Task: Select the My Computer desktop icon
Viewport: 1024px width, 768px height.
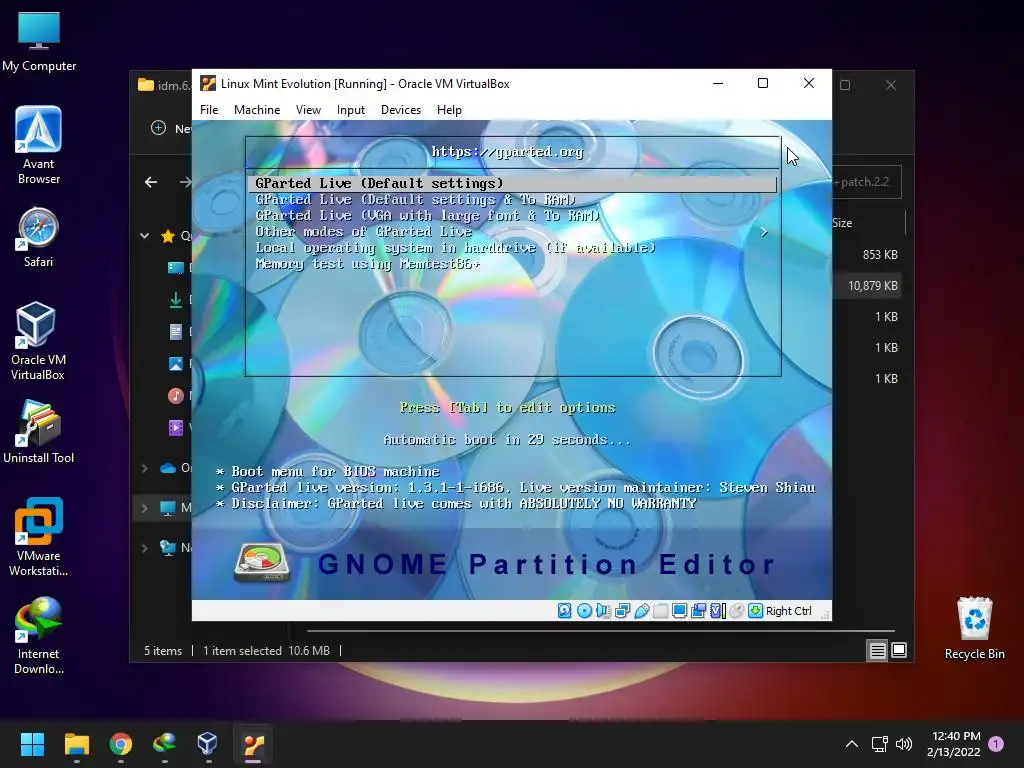Action: (39, 42)
